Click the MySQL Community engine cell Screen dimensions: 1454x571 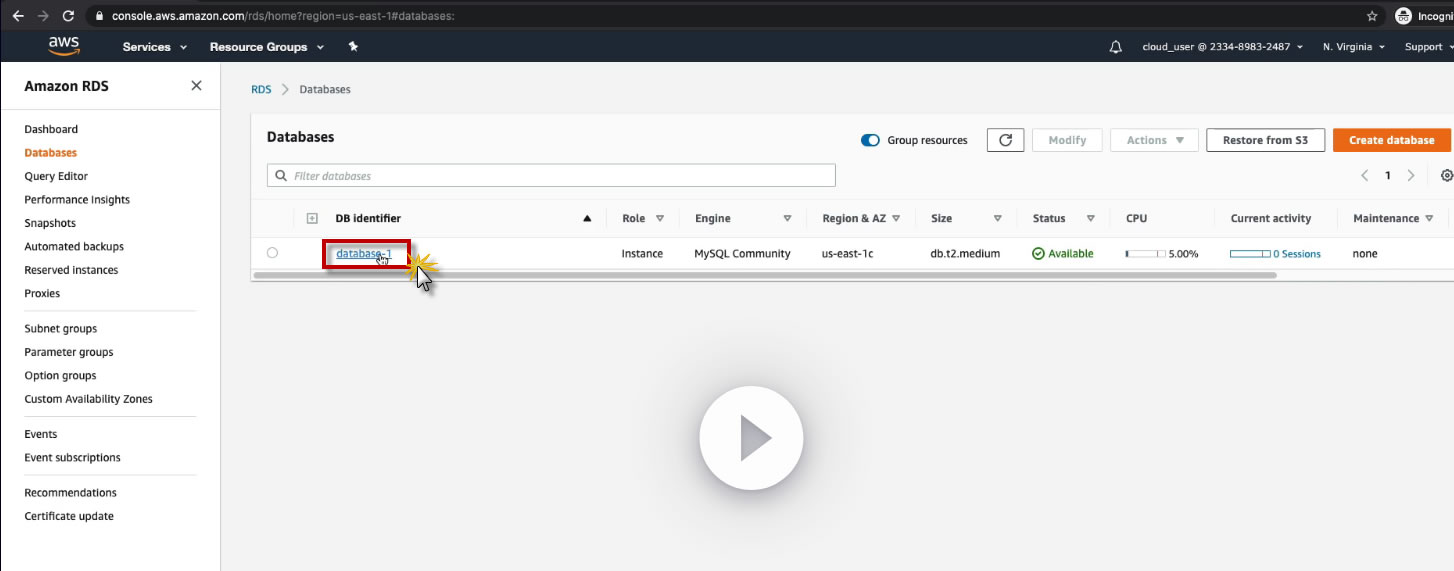click(742, 254)
